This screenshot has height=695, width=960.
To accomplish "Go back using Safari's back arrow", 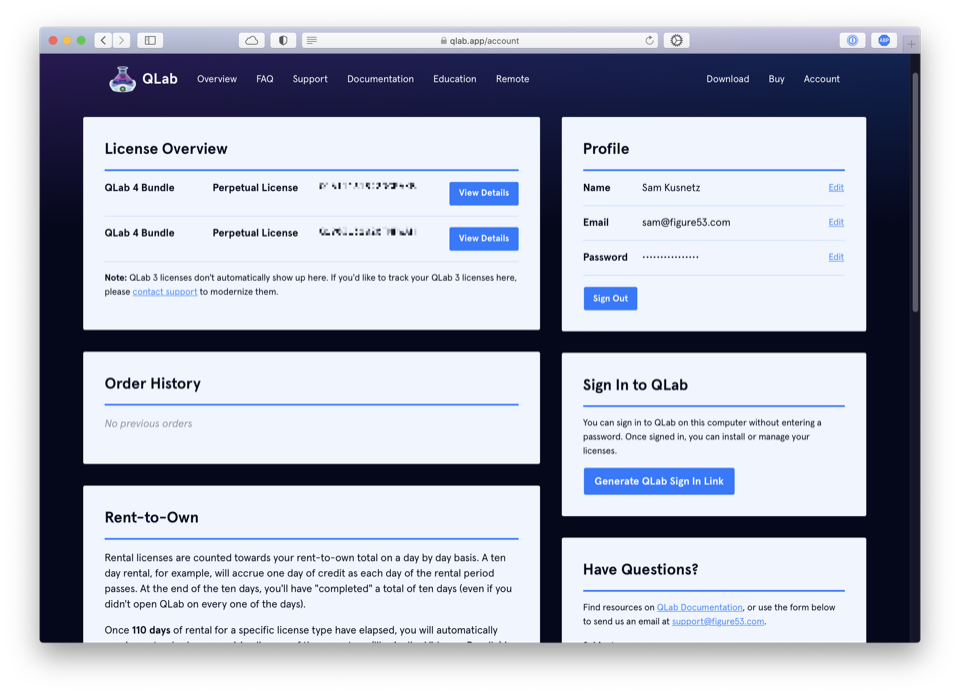I will click(103, 41).
